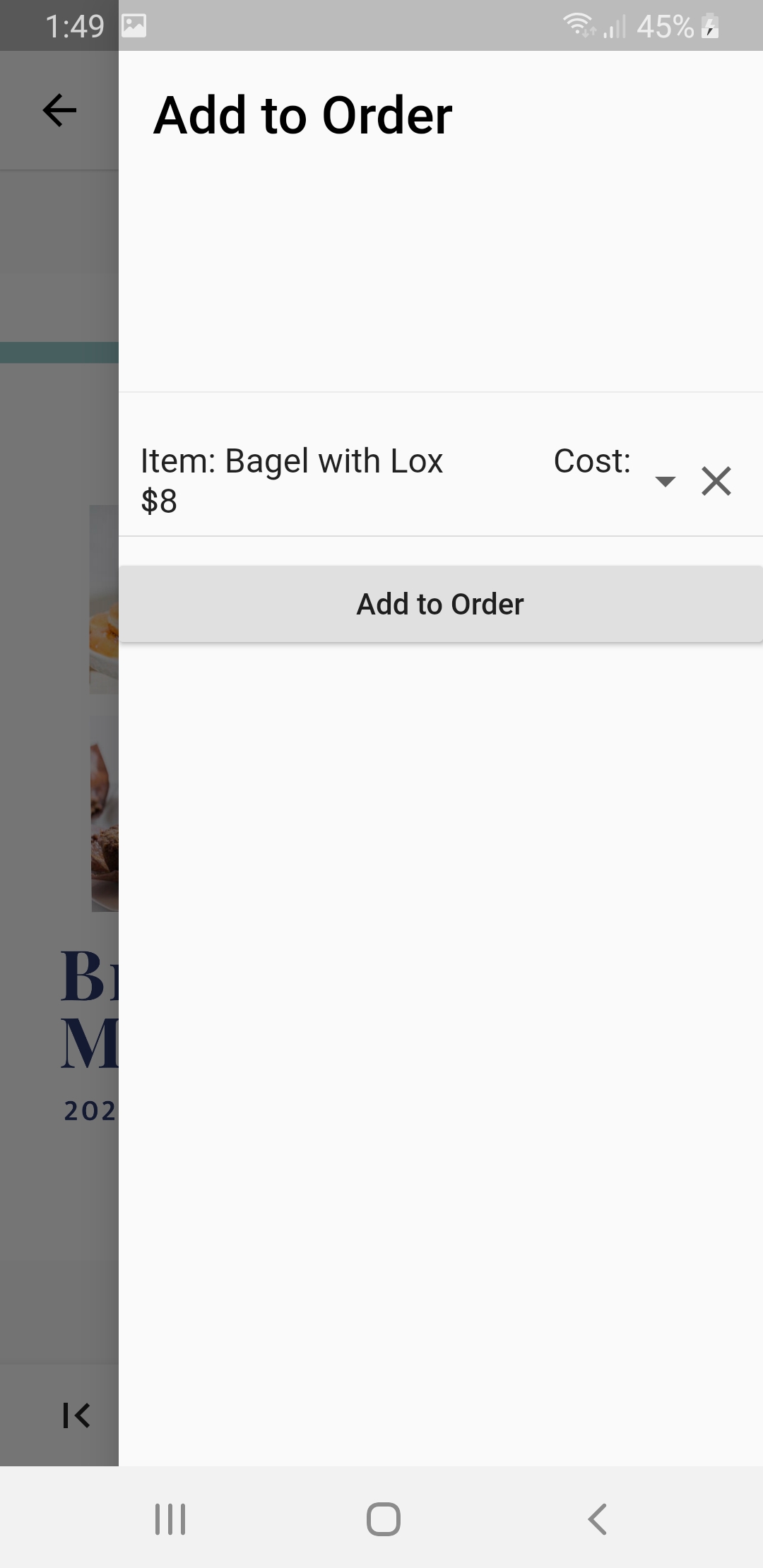Screen dimensions: 763x1568
Task: Tap the Cost: label in the item row
Action: [x=592, y=461]
